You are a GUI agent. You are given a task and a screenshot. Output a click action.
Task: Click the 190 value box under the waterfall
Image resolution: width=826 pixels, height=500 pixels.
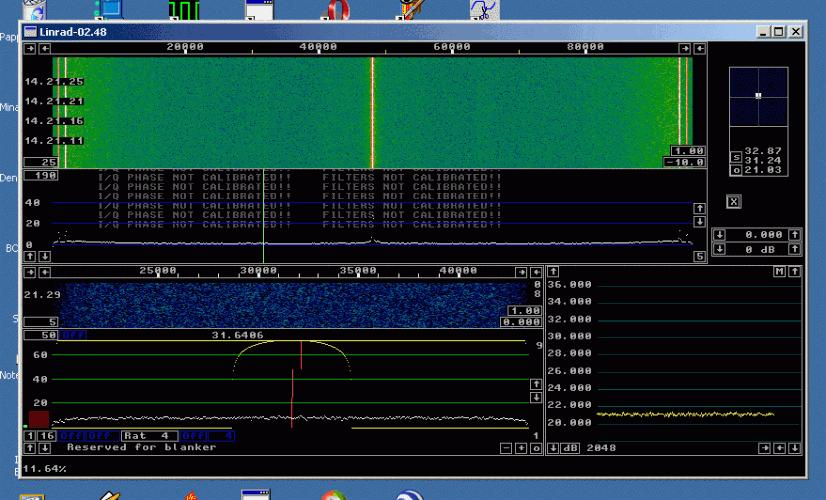pyautogui.click(x=40, y=175)
